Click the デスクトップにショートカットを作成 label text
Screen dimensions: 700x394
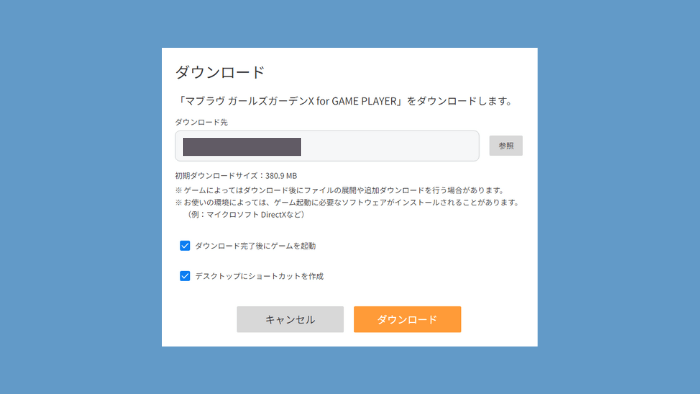pyautogui.click(x=259, y=276)
